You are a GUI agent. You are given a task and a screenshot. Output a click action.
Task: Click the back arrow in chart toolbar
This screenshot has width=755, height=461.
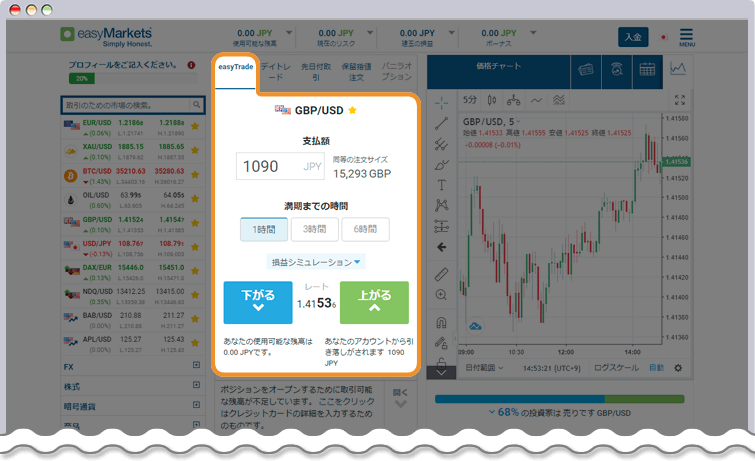(x=441, y=247)
